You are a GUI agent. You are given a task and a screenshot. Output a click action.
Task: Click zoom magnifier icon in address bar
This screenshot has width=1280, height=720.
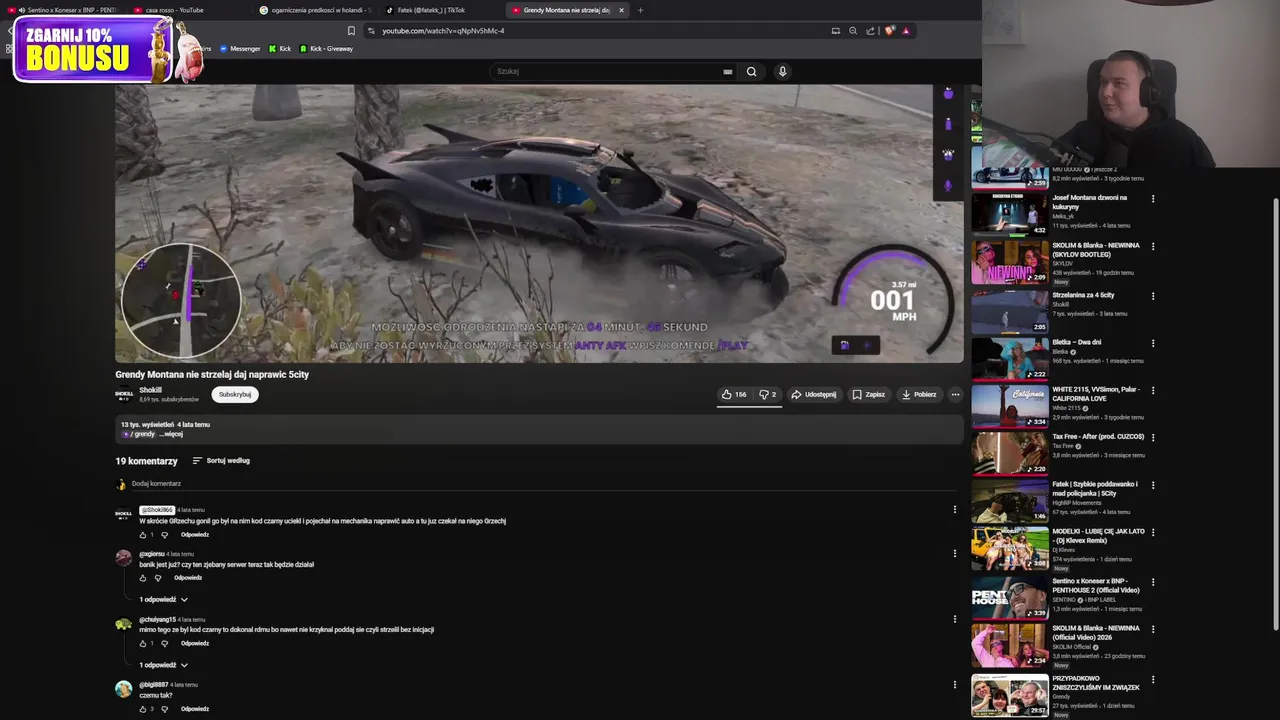click(x=853, y=31)
